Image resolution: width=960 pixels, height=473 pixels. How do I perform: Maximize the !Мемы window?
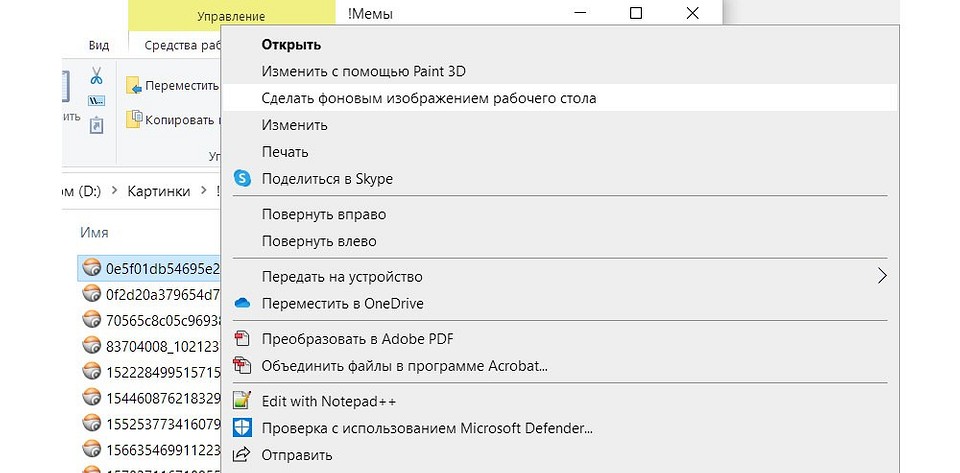(x=636, y=13)
